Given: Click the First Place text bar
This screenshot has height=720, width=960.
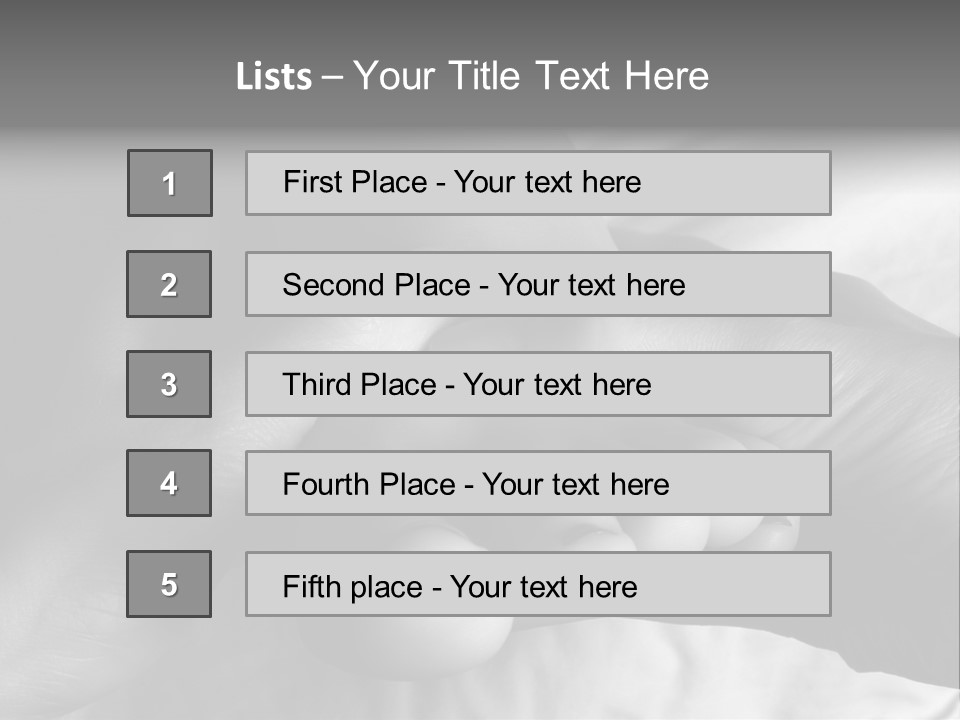Looking at the screenshot, I should point(538,183).
